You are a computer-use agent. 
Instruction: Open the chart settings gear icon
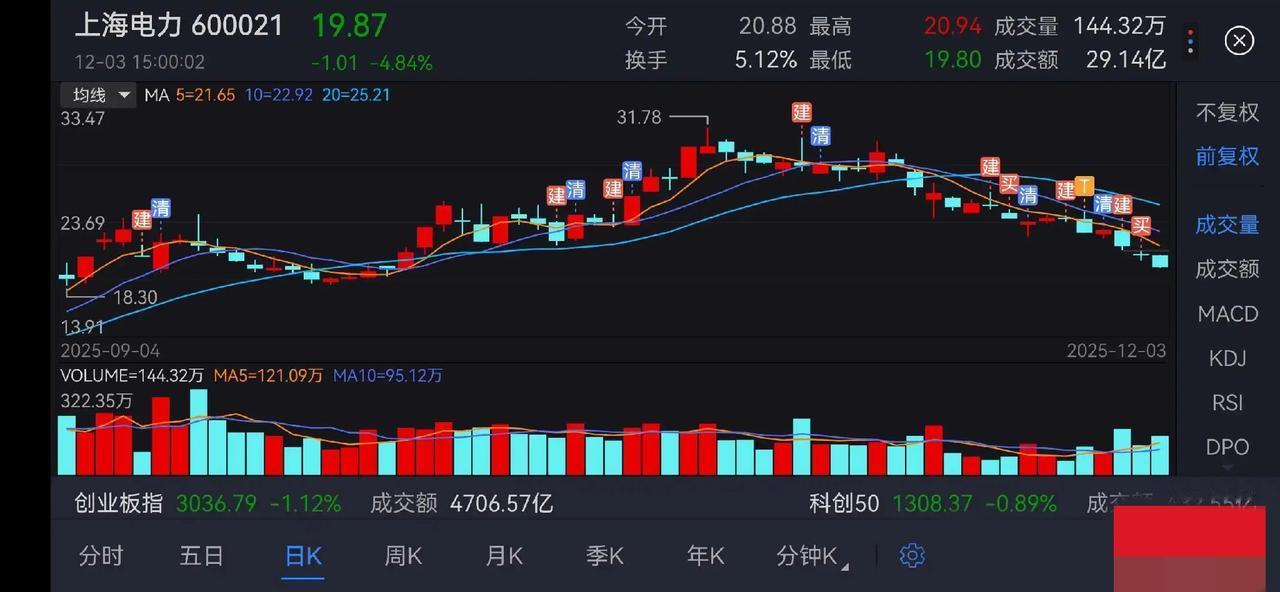pos(911,555)
